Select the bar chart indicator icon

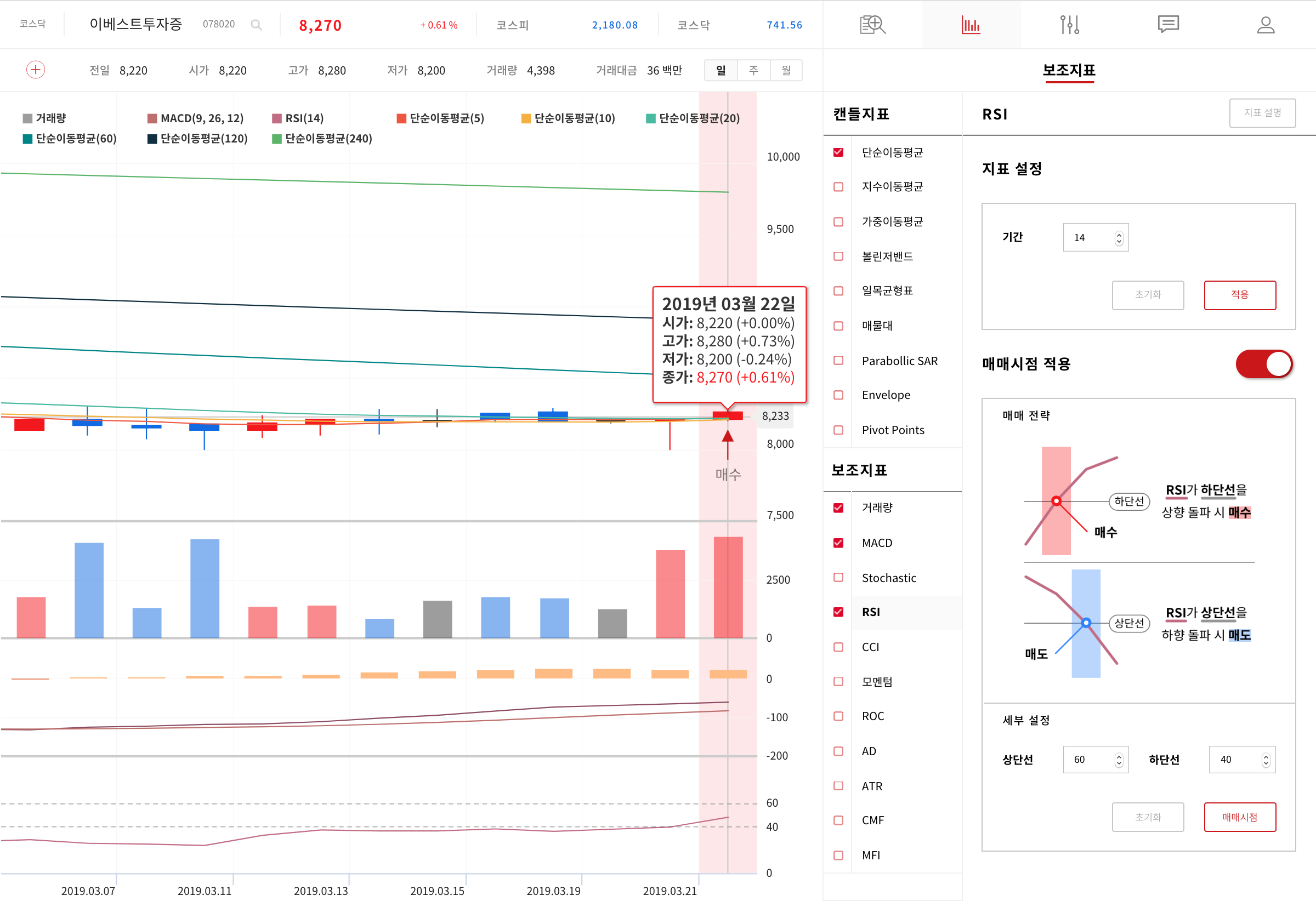point(971,25)
